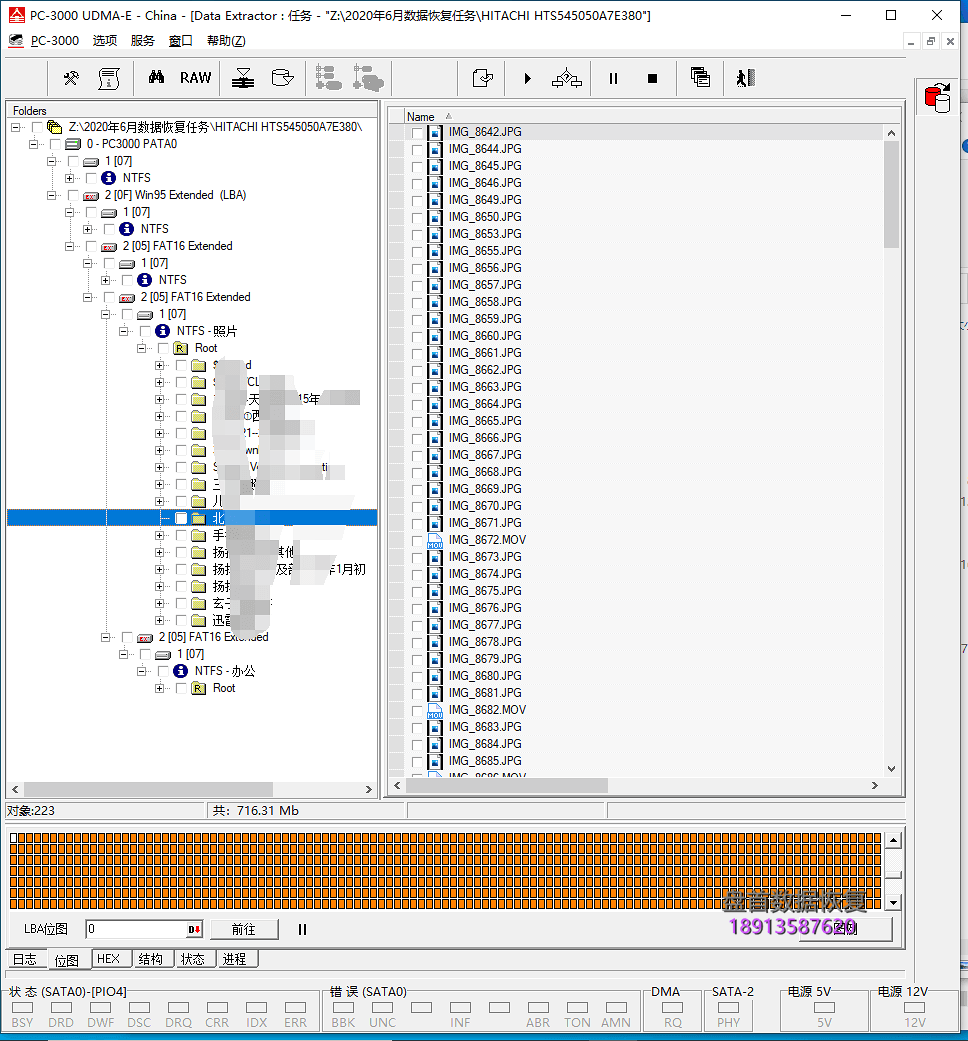
Task: Select the IMG_8672.MOV checkbox
Action: tap(417, 540)
